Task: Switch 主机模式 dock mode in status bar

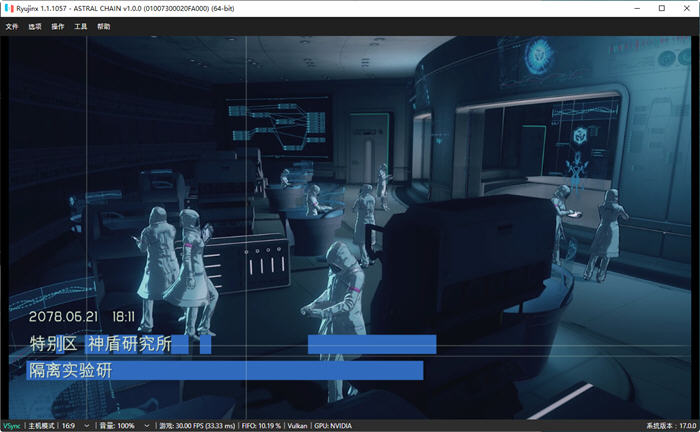Action: (42, 426)
